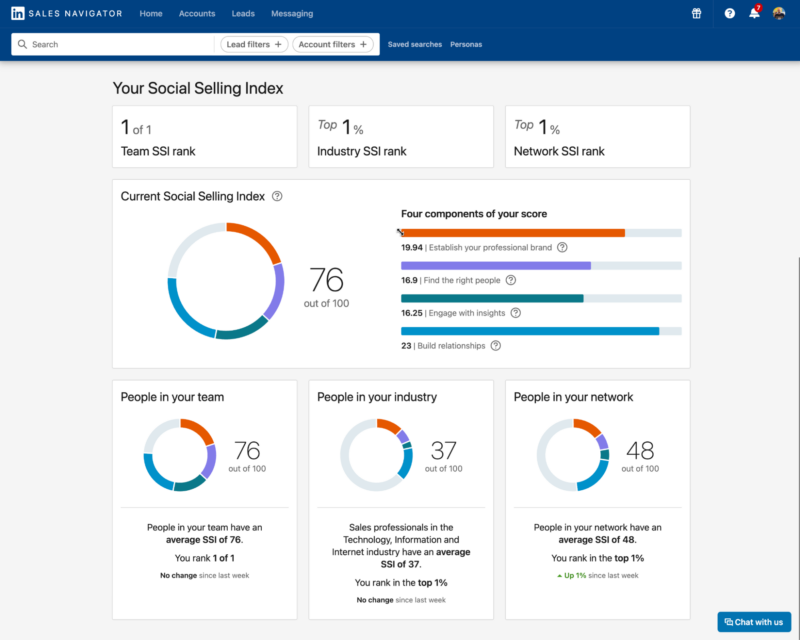Click the network score '48'
The image size is (800, 640).
tap(640, 451)
